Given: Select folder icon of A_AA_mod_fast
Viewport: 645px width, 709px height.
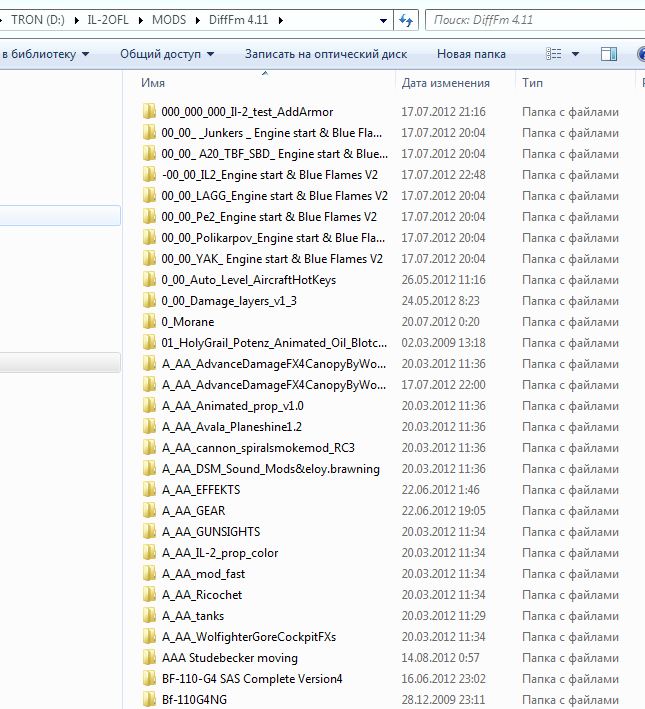Looking at the screenshot, I should point(149,574).
